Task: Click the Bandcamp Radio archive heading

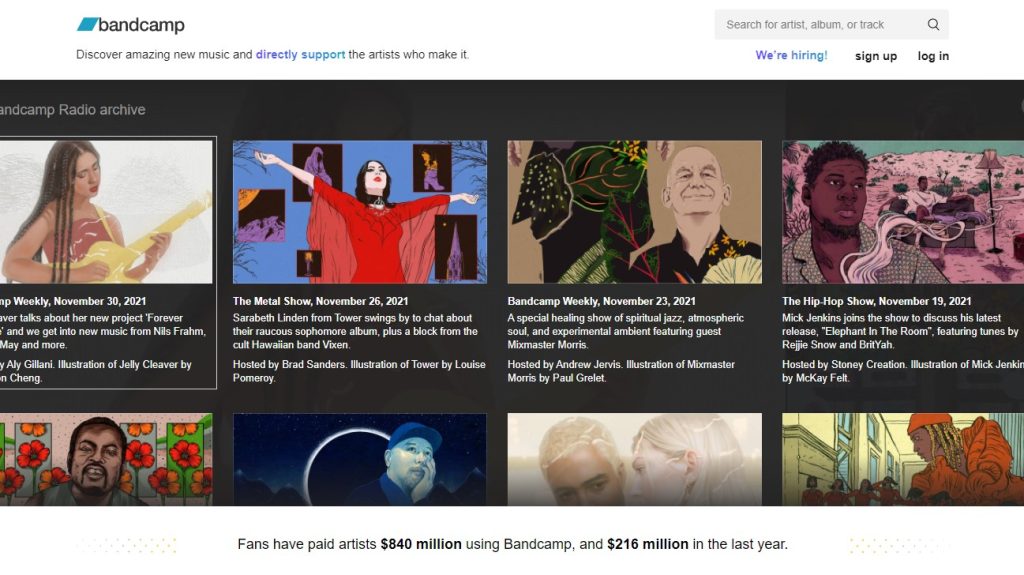Action: point(72,110)
